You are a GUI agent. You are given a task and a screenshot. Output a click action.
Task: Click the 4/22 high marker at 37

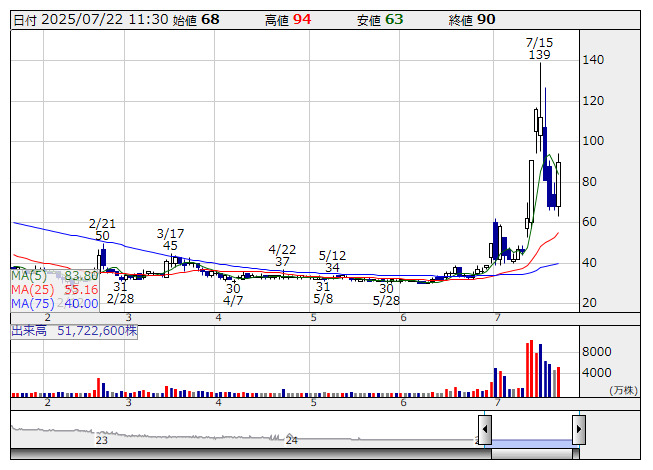(283, 255)
